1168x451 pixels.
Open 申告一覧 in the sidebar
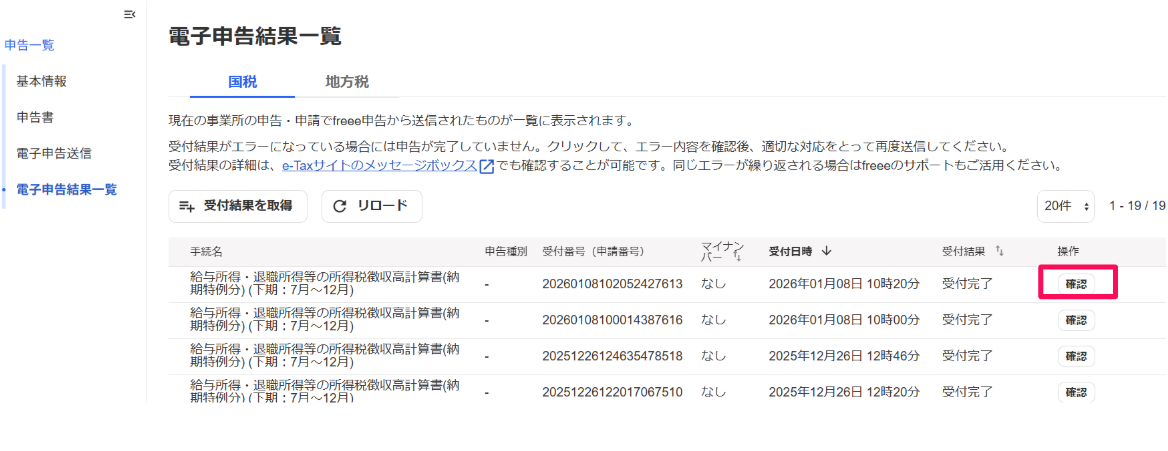(x=29, y=45)
